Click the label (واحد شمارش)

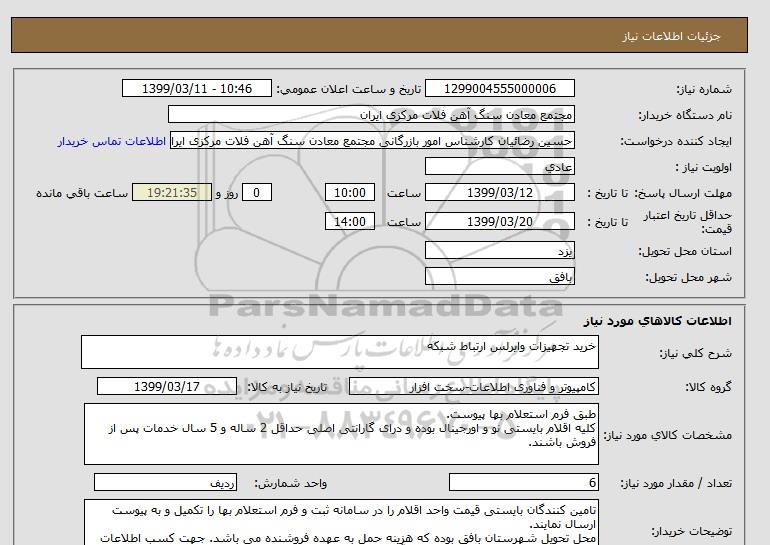291,484
